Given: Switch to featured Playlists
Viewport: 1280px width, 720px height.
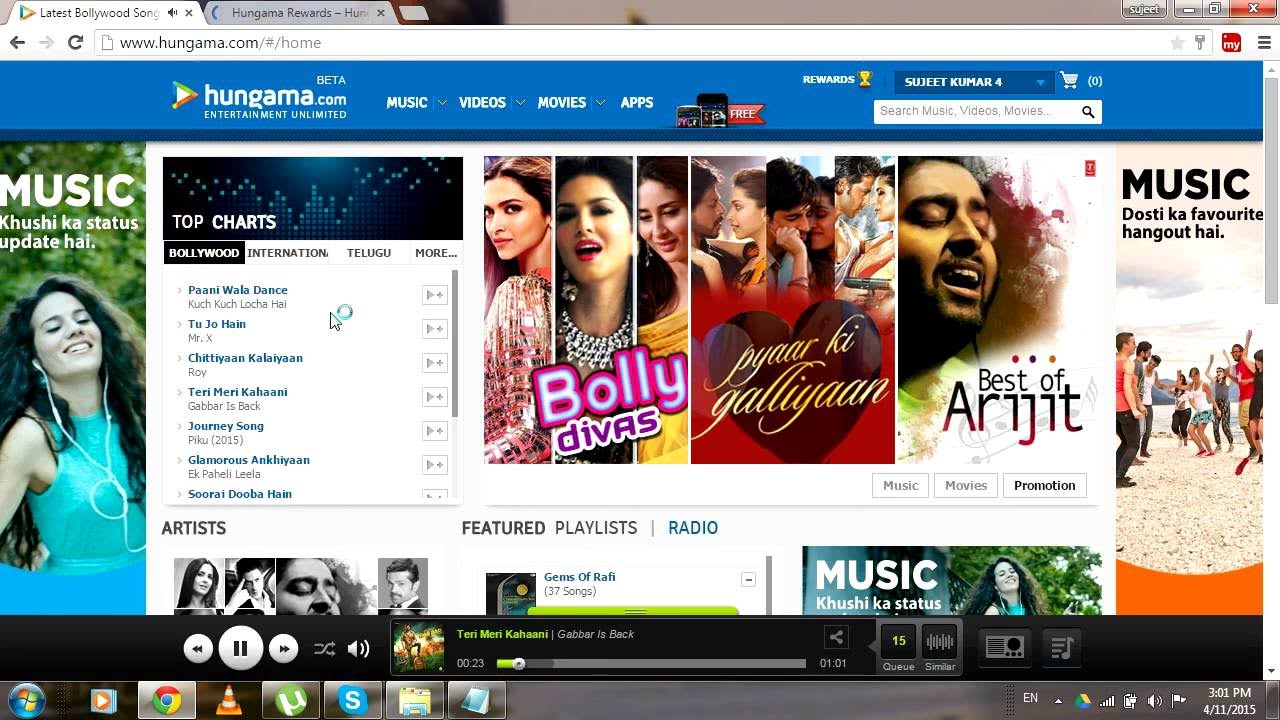Looking at the screenshot, I should [x=596, y=528].
